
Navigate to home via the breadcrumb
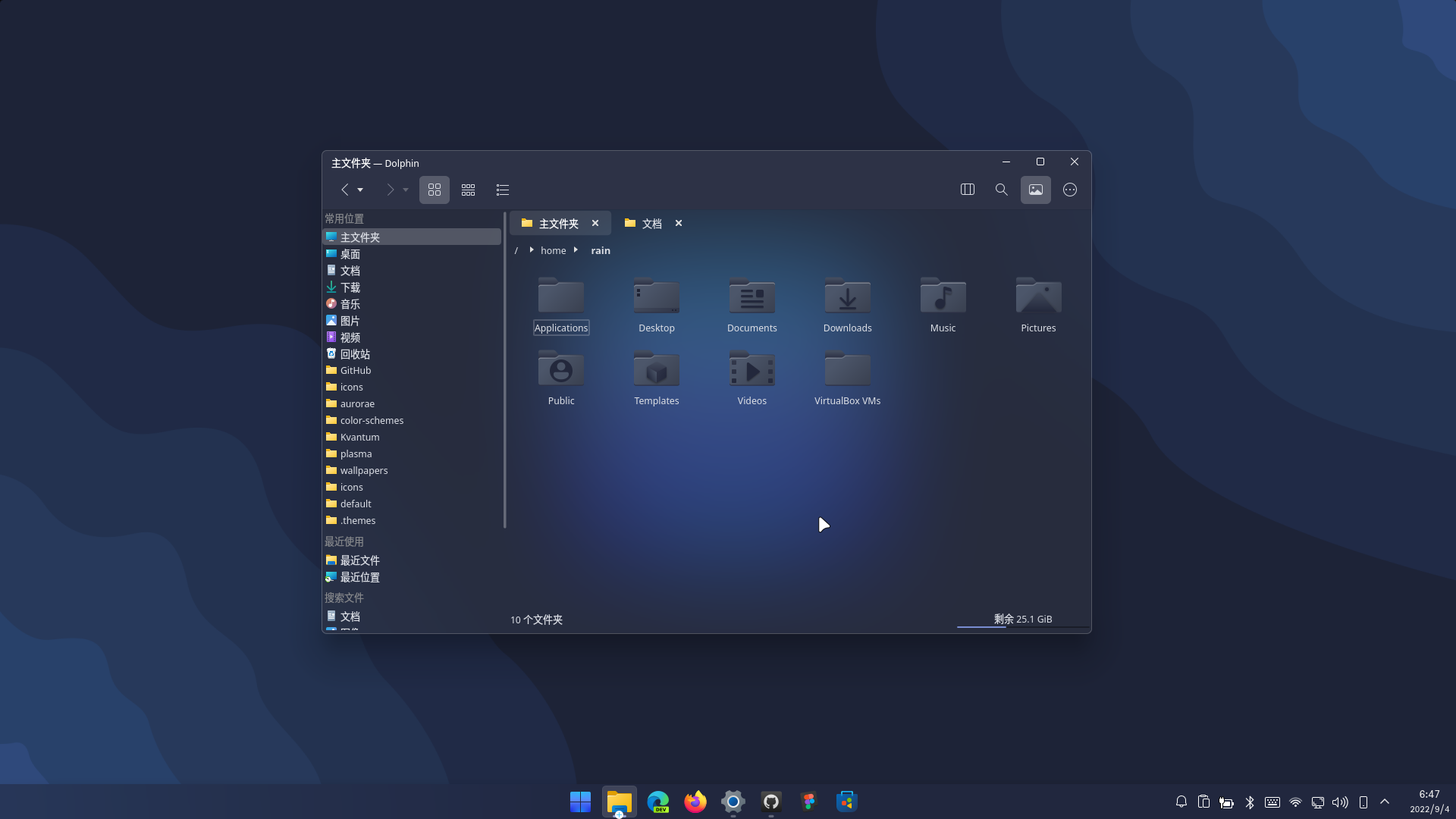[x=553, y=250]
